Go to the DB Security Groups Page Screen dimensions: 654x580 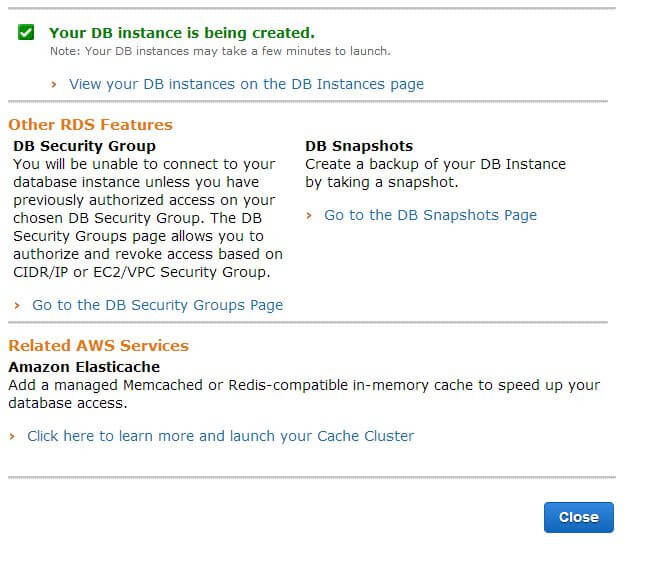click(157, 305)
